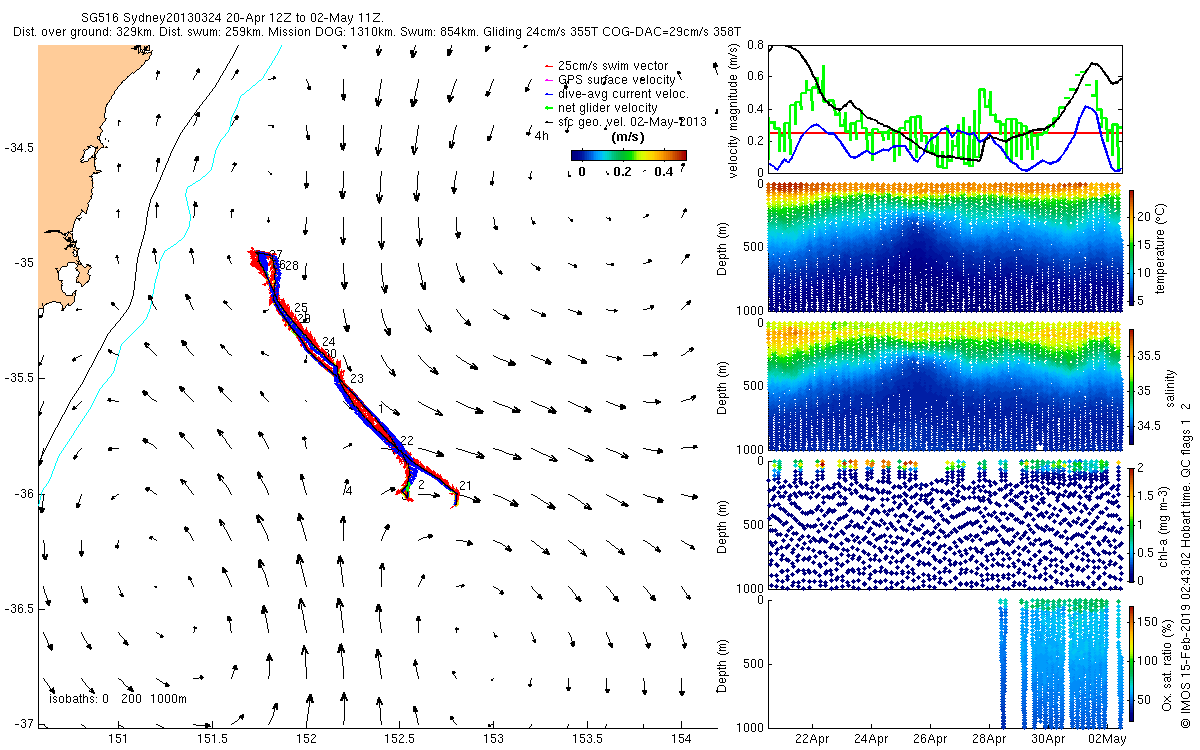Click the velocity magnitude time-series plot

[945, 108]
